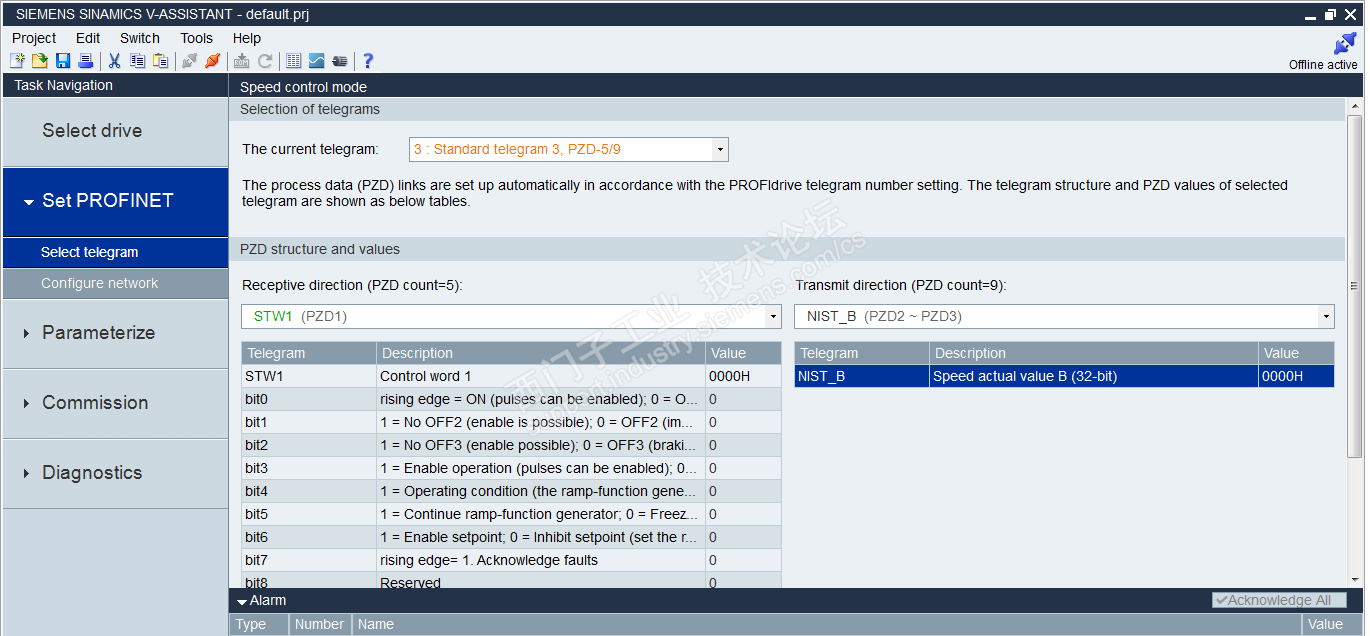Open the trace curve icon
The height and width of the screenshot is (636, 1370).
316,61
